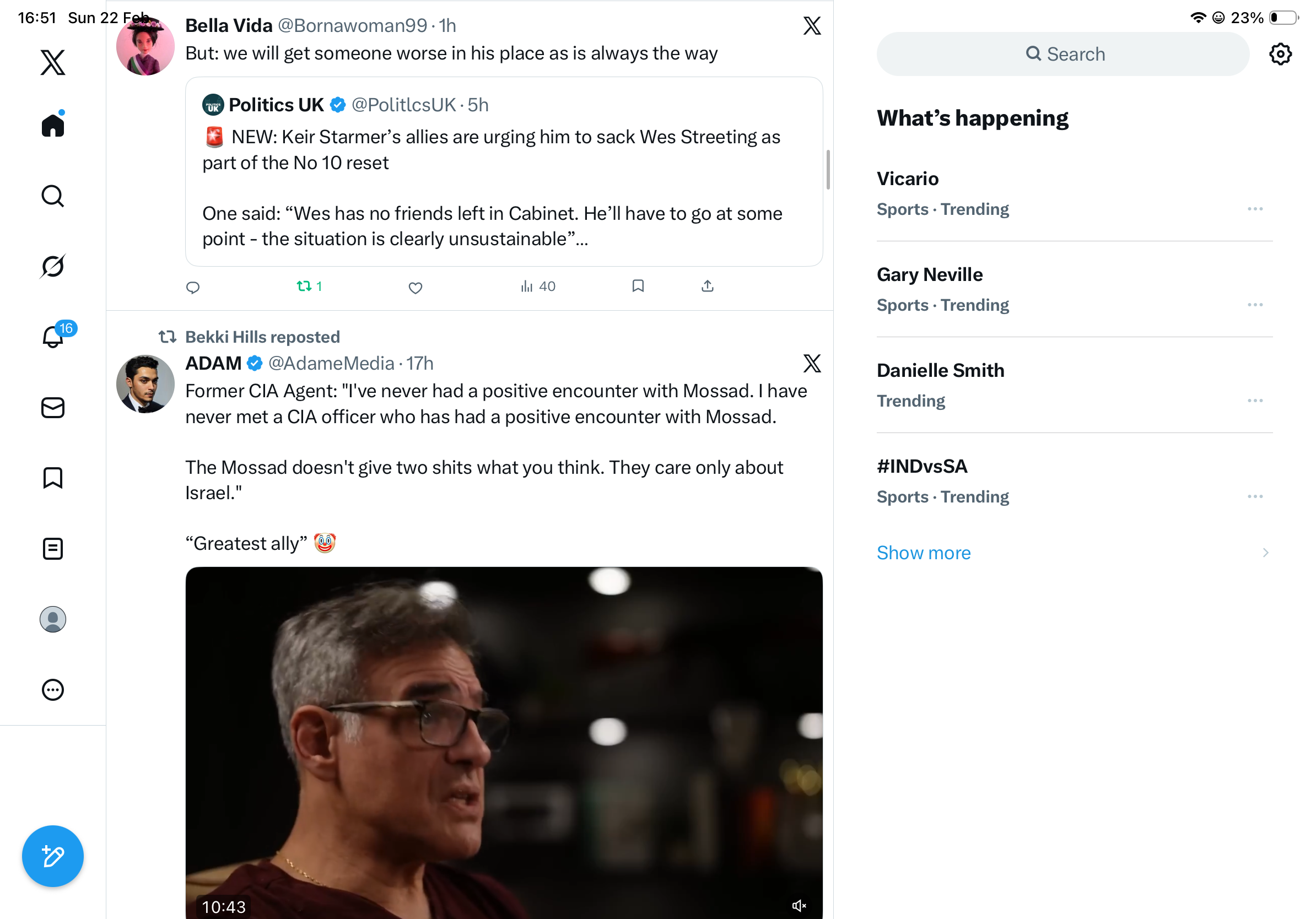Bookmark Bella Vida's post
Viewport: 1316px width, 919px height.
(638, 286)
